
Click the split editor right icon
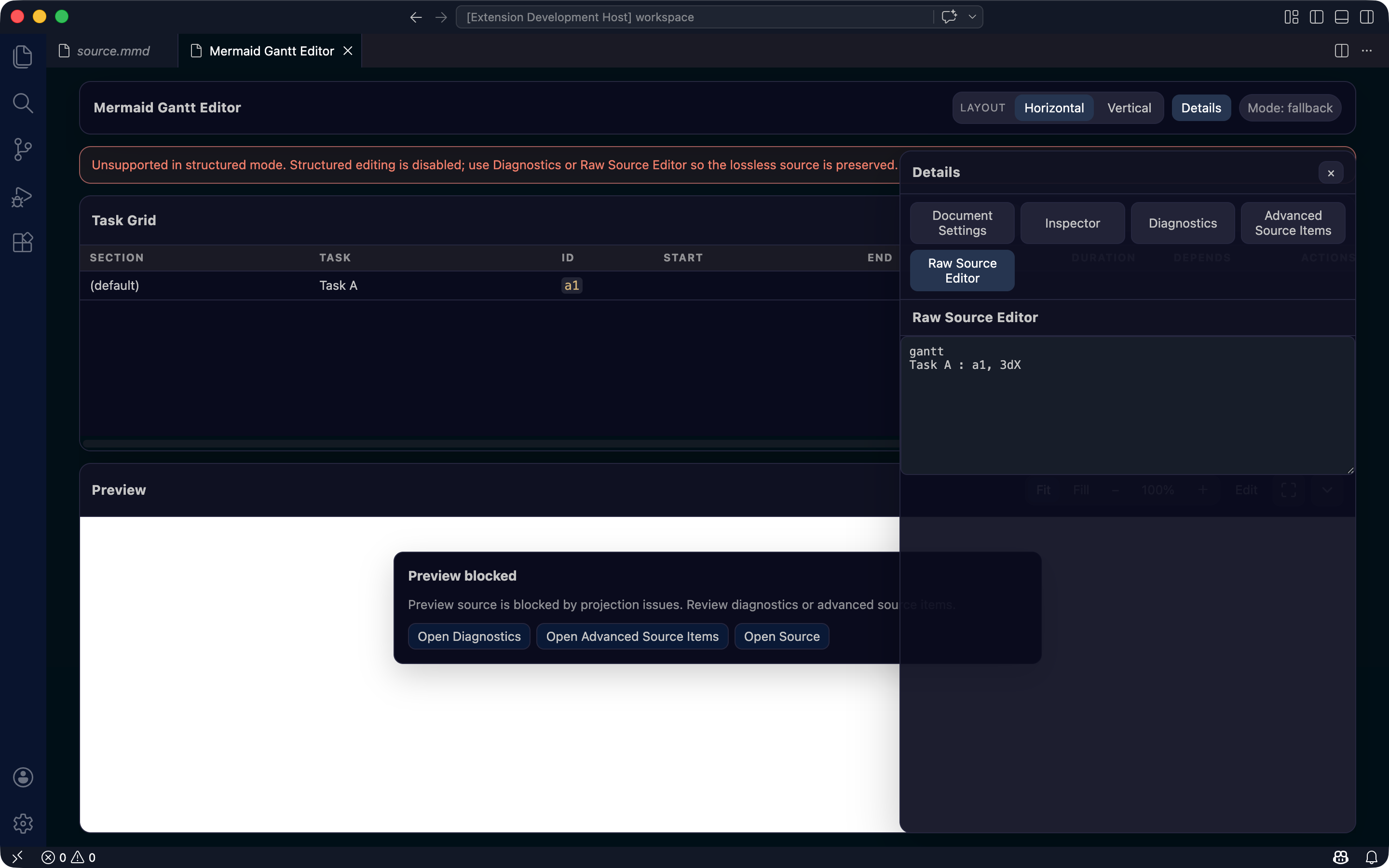tap(1341, 51)
